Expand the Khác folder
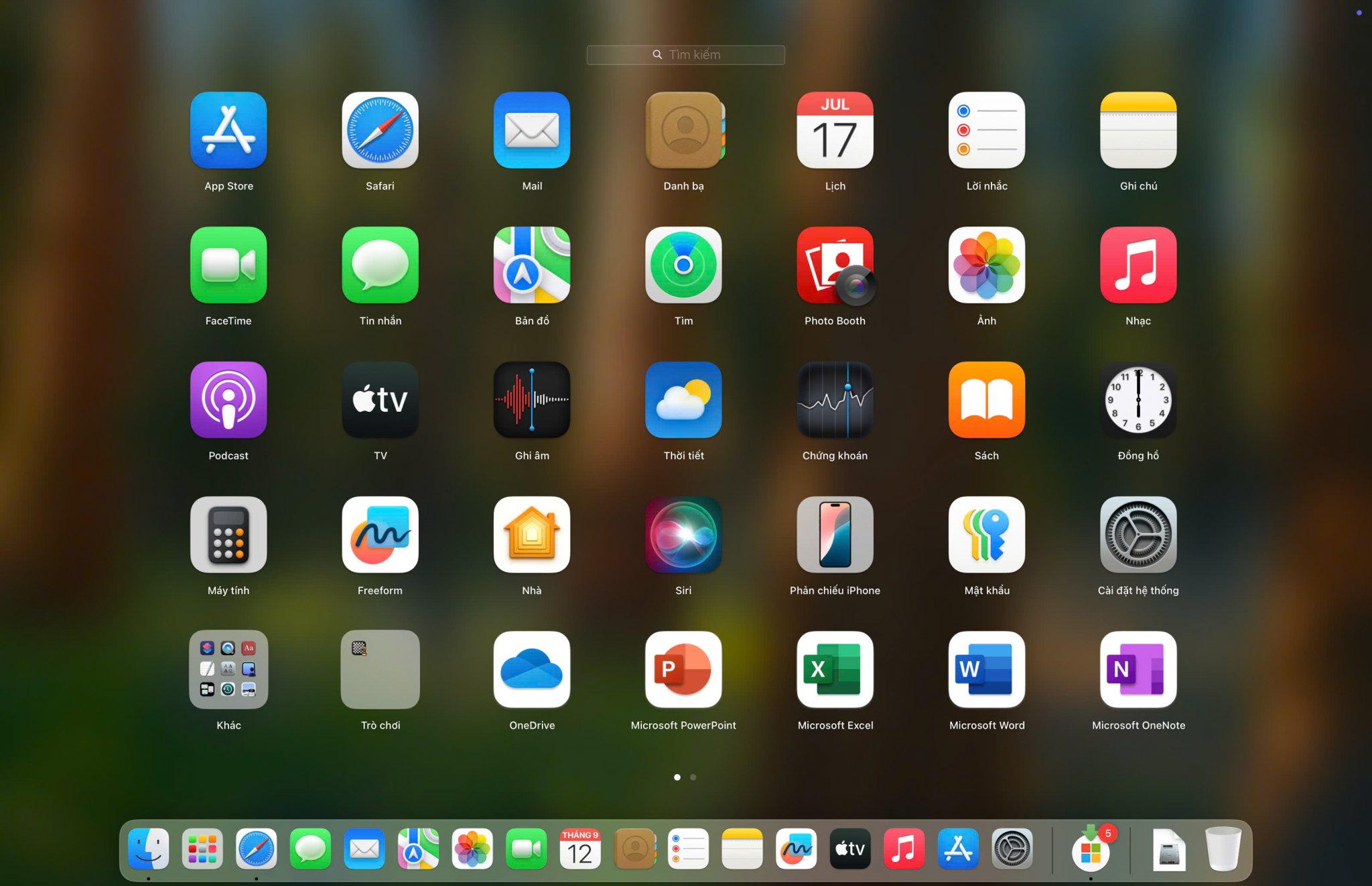 tap(228, 670)
